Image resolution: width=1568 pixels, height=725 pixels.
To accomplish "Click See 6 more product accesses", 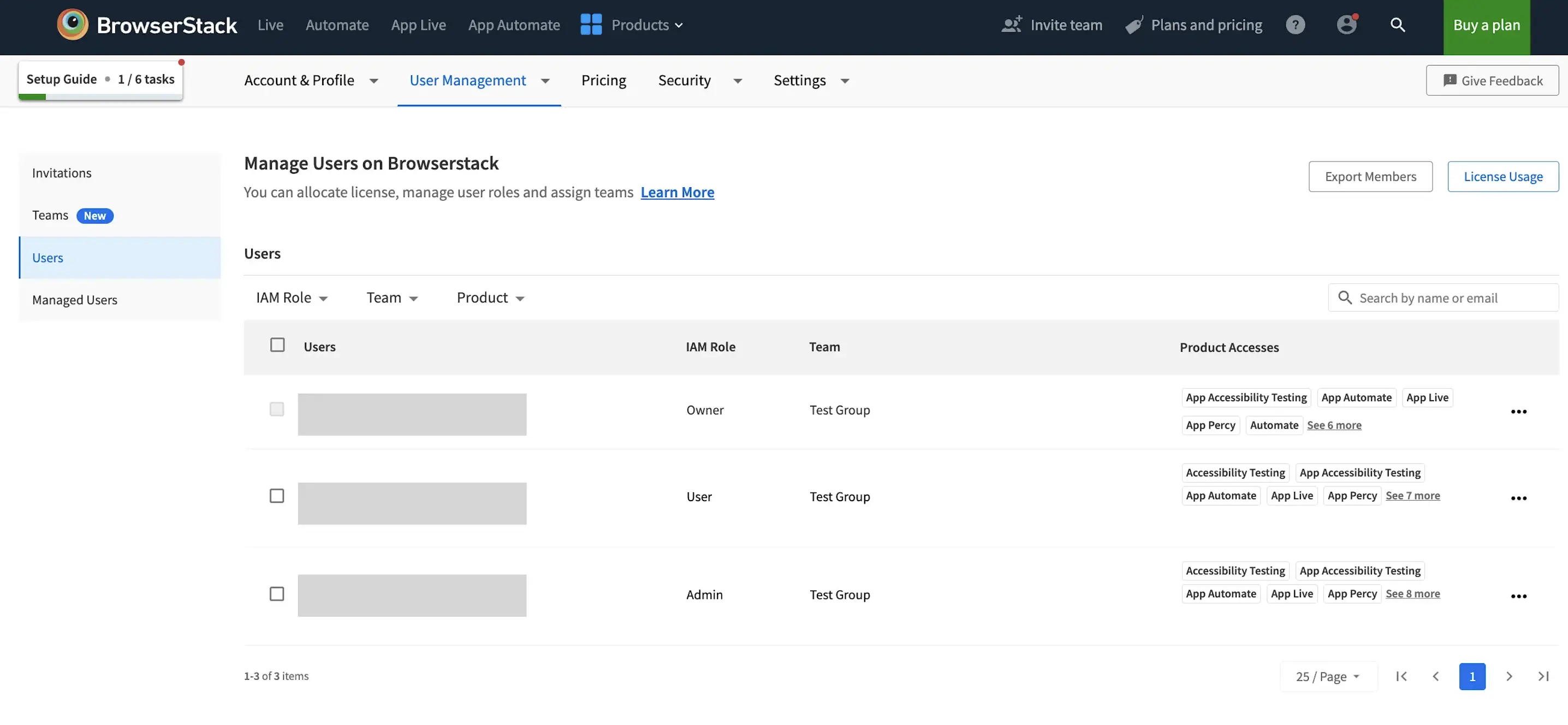I will [x=1334, y=425].
